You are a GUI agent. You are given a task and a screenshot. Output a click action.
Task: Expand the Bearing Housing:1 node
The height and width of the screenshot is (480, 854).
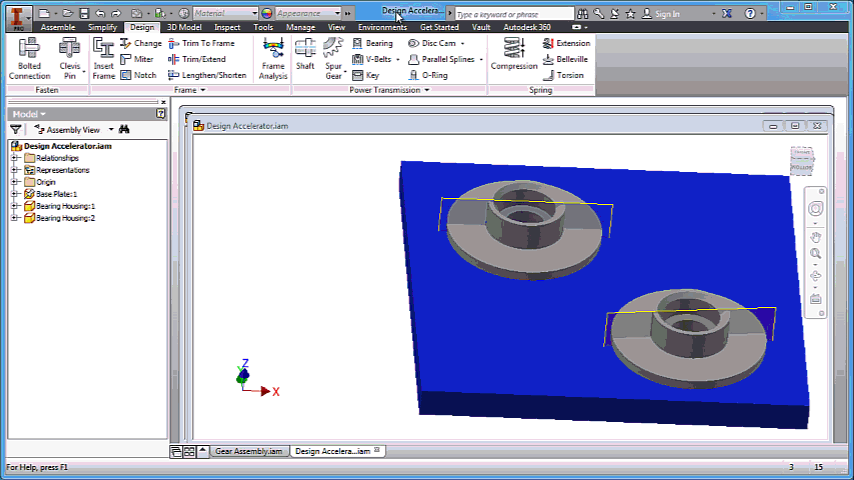[15, 206]
